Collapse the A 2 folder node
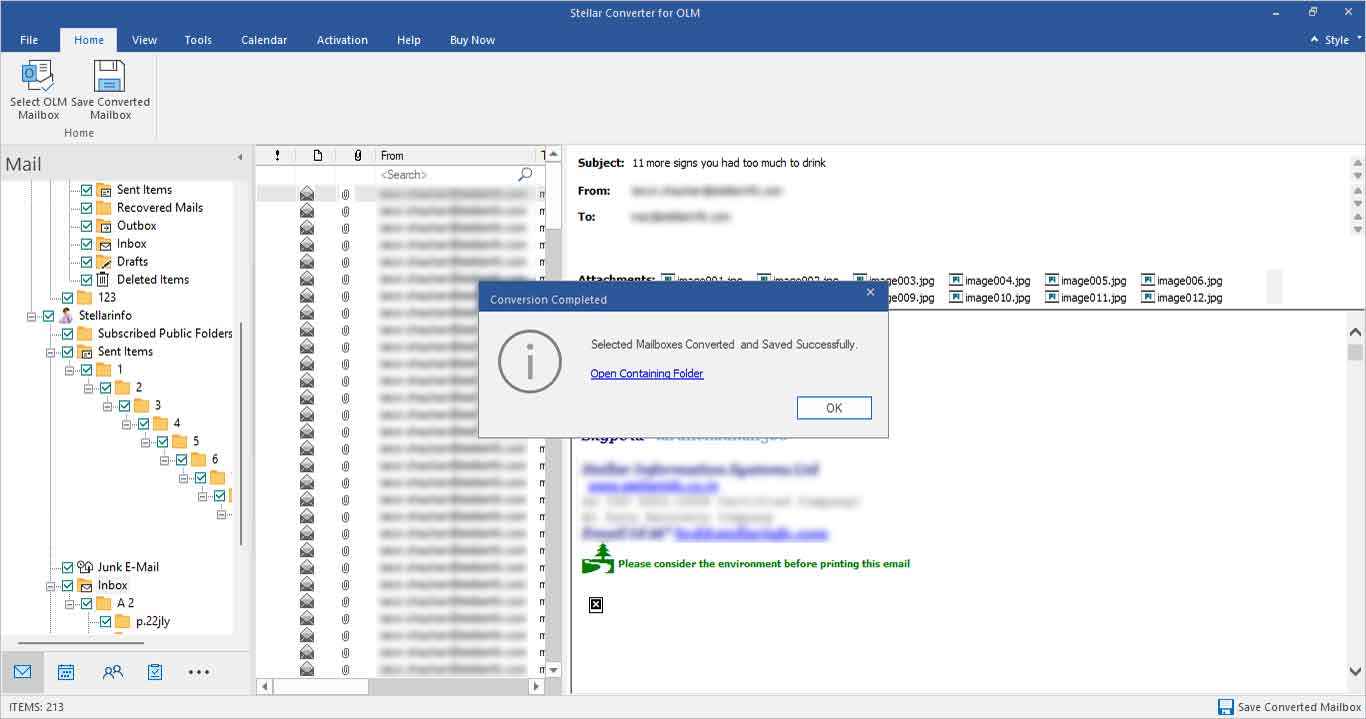This screenshot has width=1366, height=719. coord(71,603)
